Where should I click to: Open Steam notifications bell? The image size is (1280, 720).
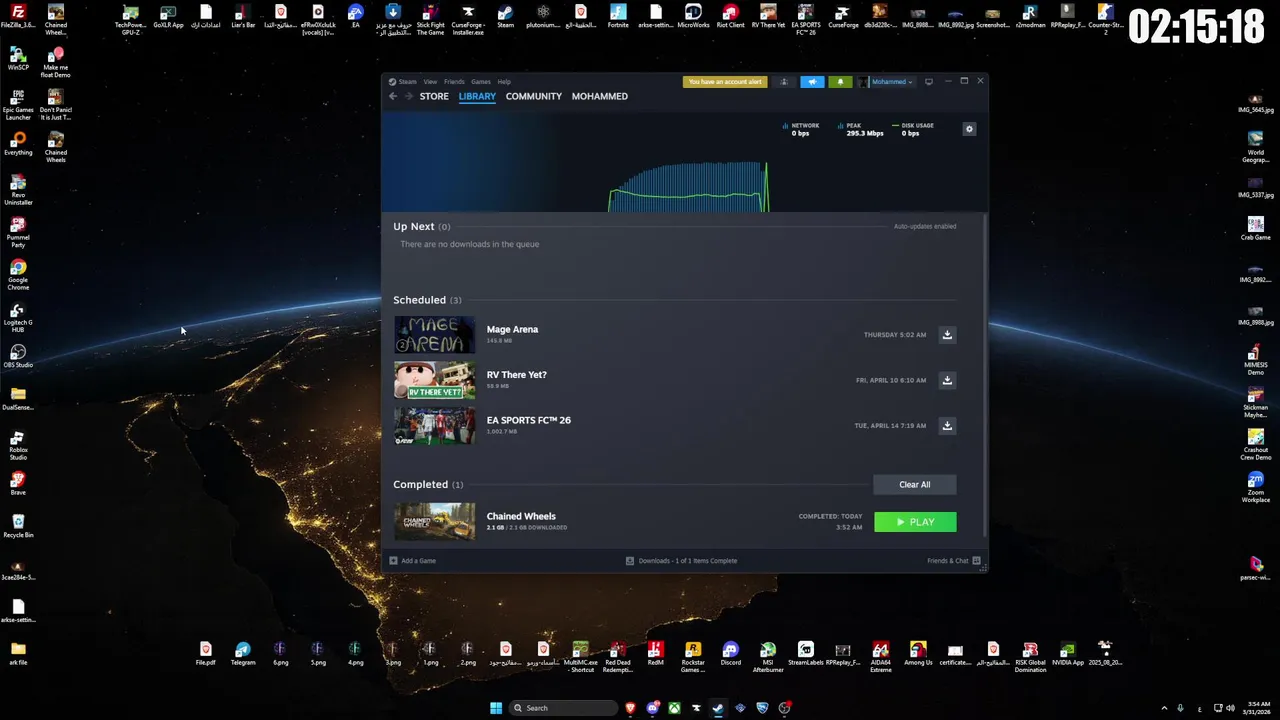840,82
